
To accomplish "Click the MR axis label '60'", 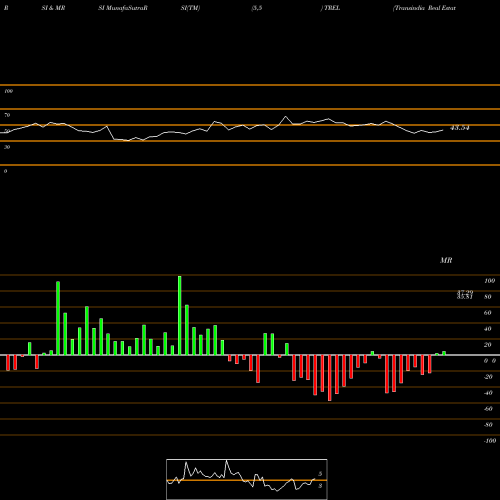I will coord(488,313).
